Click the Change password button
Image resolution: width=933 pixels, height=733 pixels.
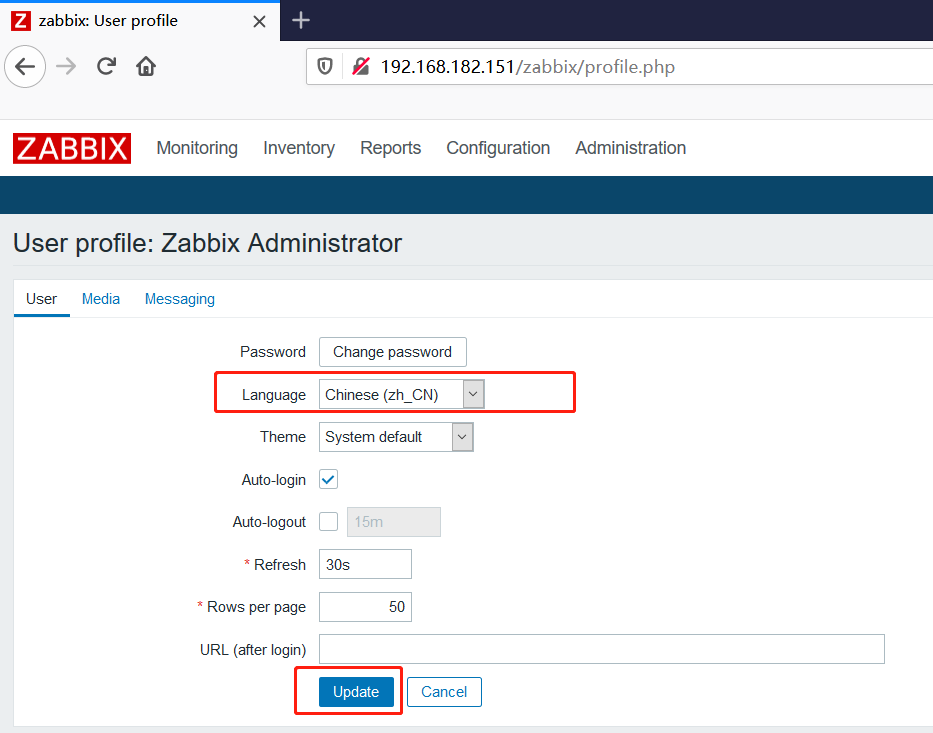pos(392,352)
